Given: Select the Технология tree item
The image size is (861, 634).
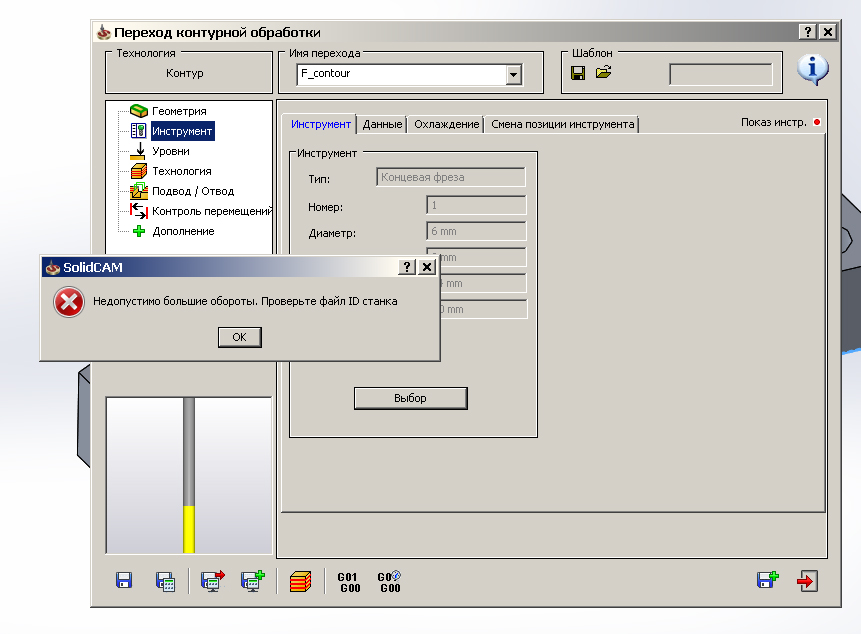Looking at the screenshot, I should pyautogui.click(x=181, y=171).
